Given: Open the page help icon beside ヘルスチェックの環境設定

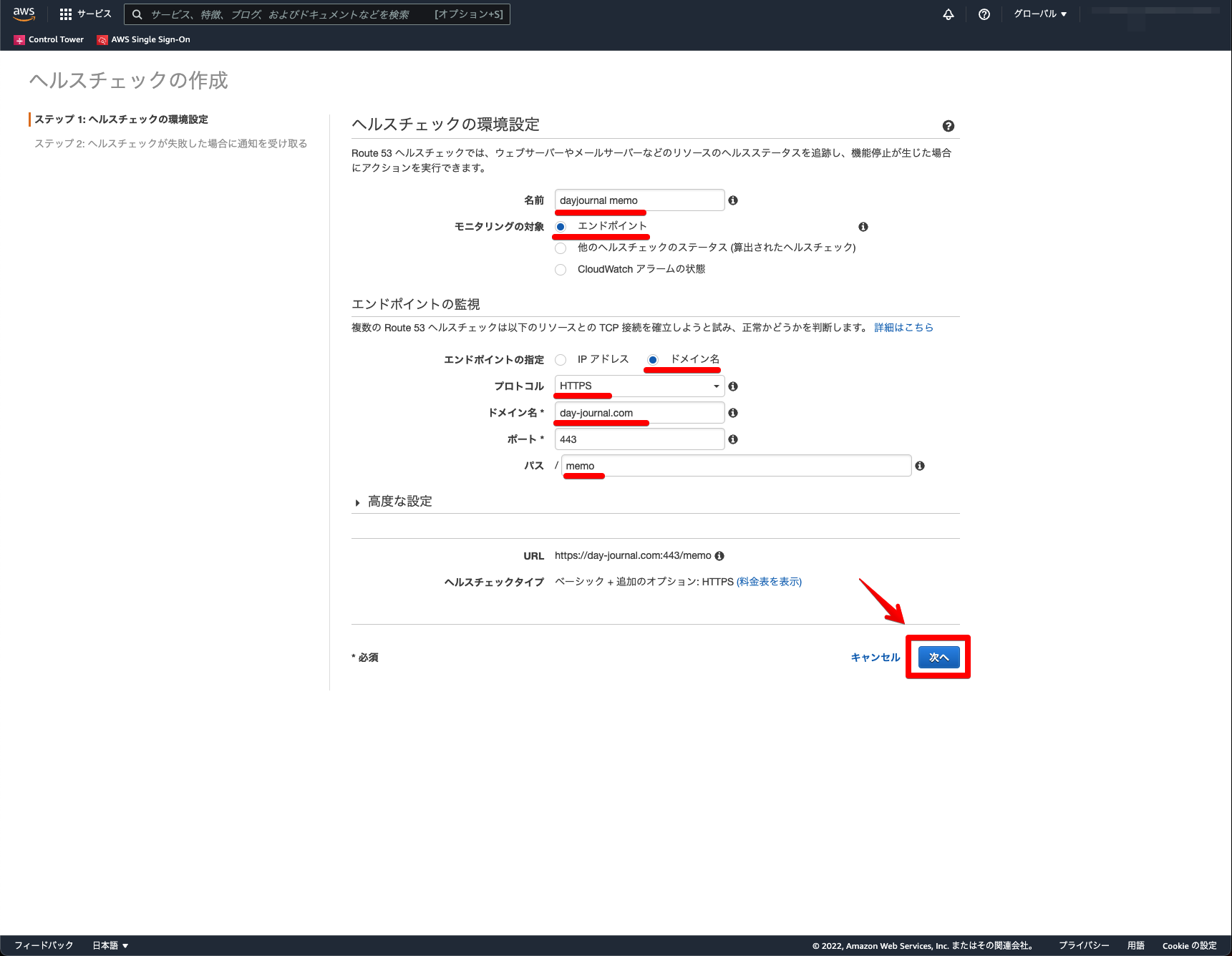Looking at the screenshot, I should [949, 126].
